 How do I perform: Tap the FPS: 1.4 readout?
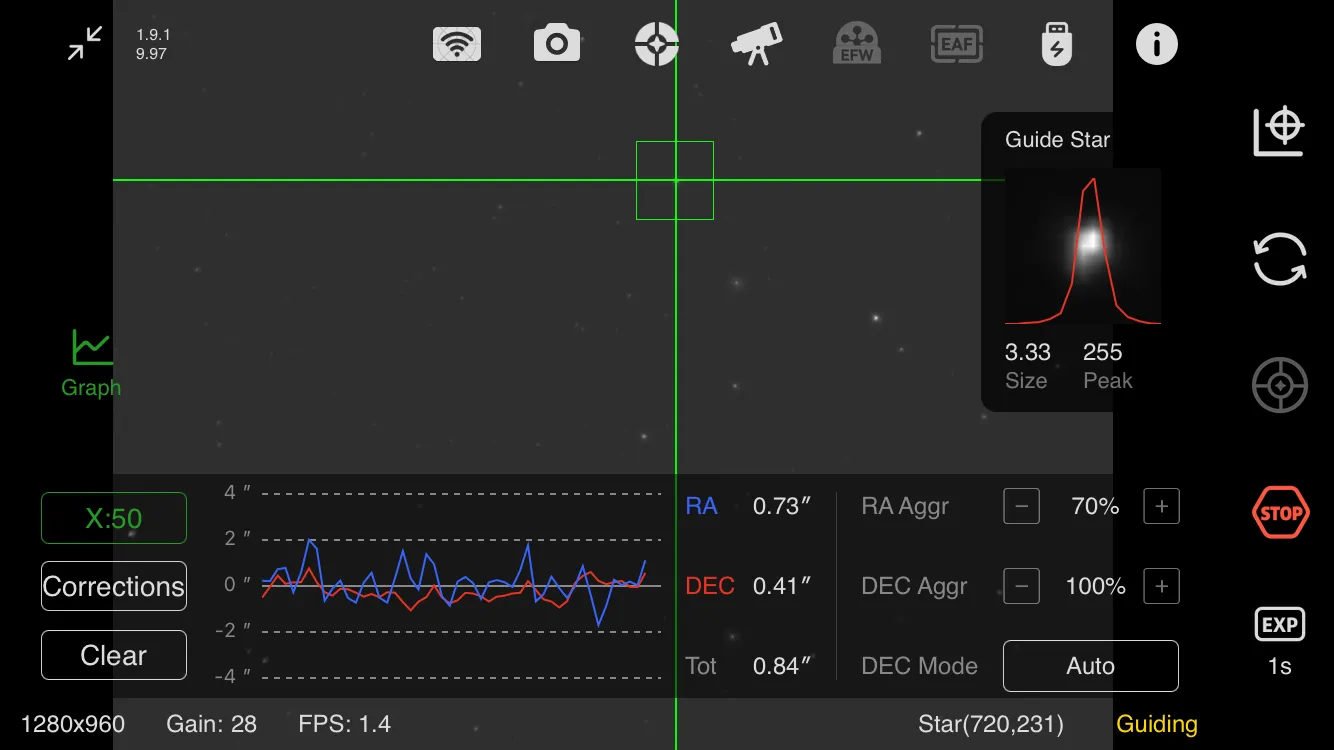[x=345, y=724]
